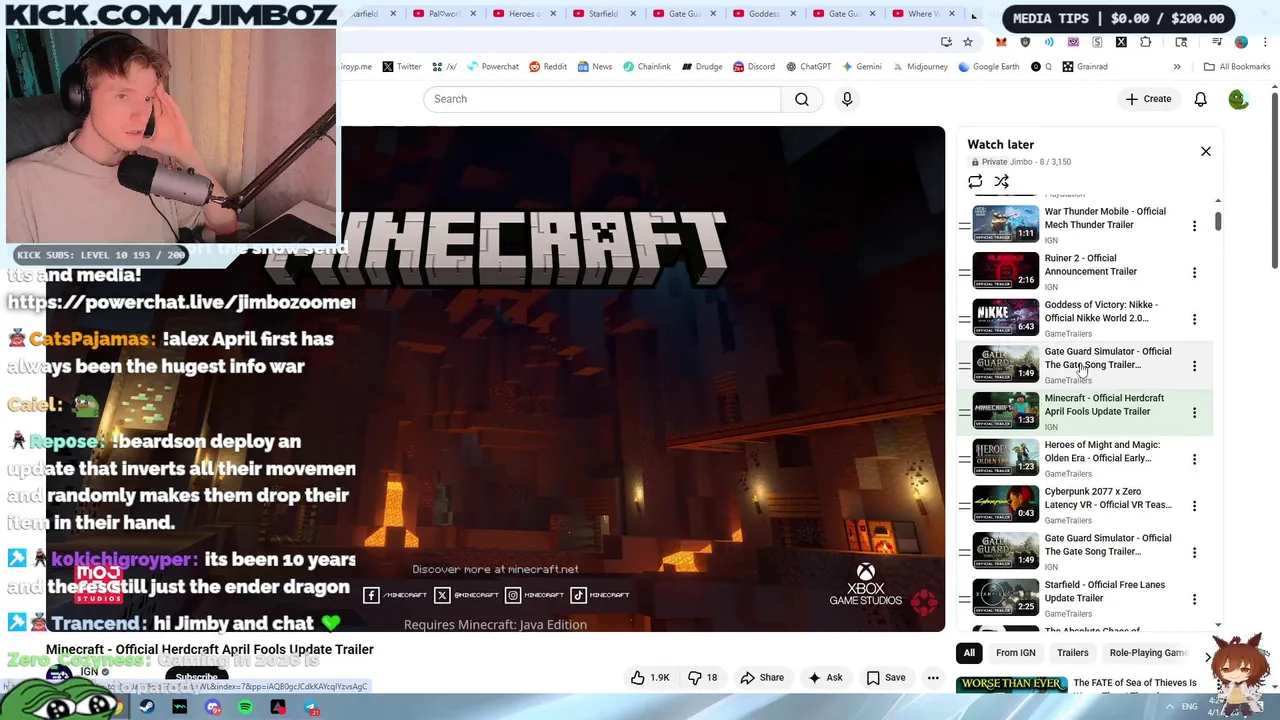Image resolution: width=1280 pixels, height=720 pixels.
Task: Open more actions ellipsis below video
Action: pyautogui.click(x=933, y=677)
